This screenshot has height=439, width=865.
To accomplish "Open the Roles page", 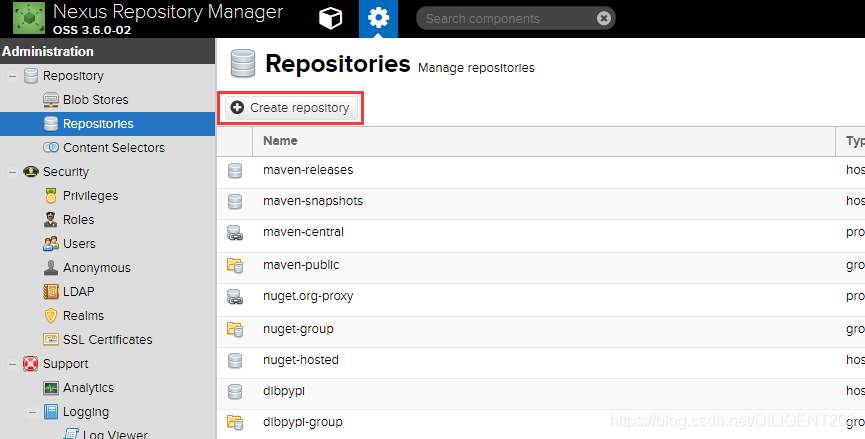I will pyautogui.click(x=78, y=220).
